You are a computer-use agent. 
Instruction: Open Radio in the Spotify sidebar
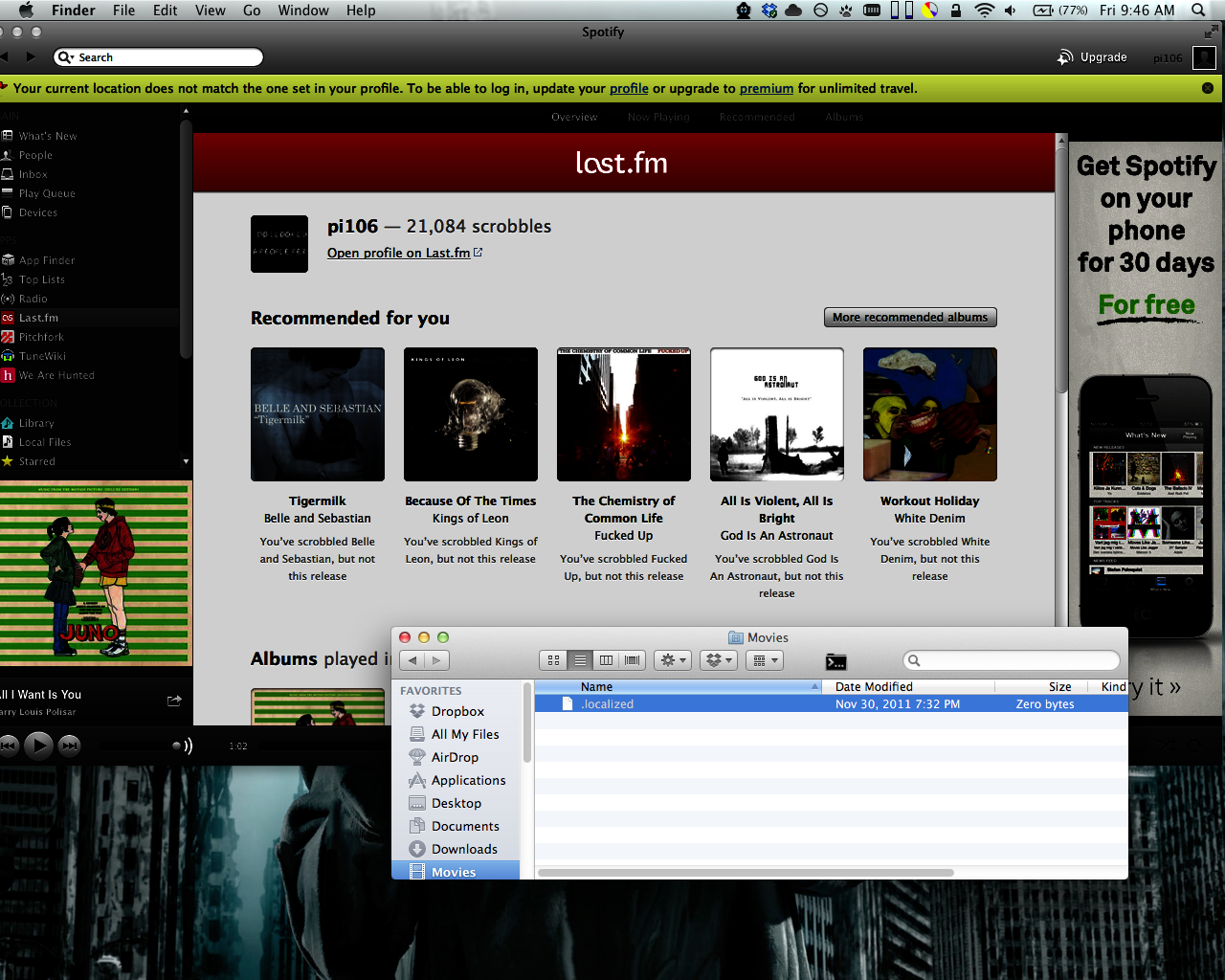point(33,299)
